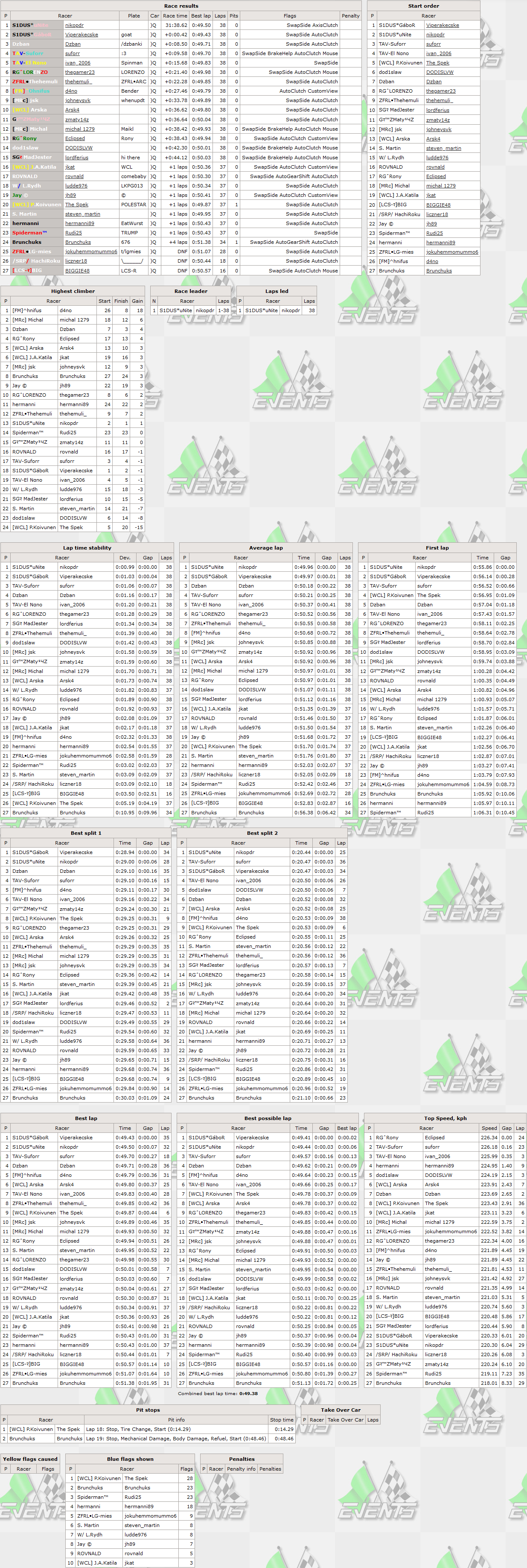527x1568 pixels.
Task: Open The Spek link in Race results
Action: [x=77, y=205]
